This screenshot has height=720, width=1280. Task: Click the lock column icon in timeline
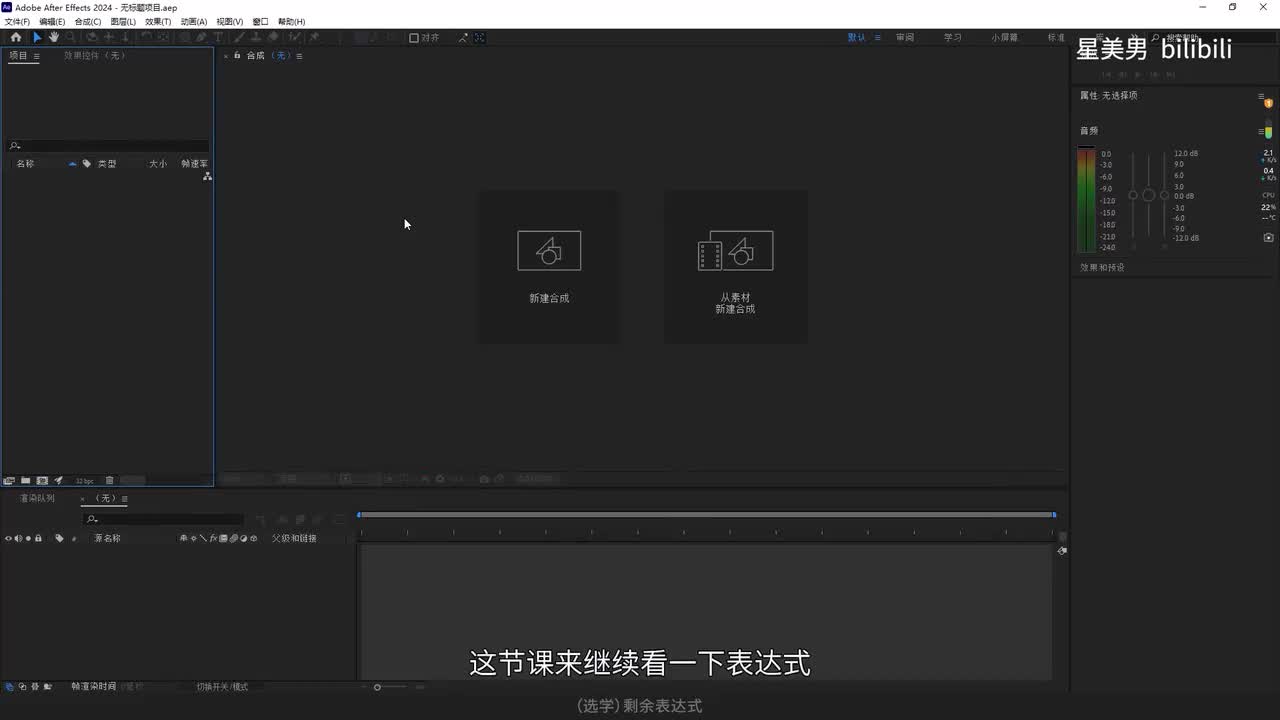[38, 538]
